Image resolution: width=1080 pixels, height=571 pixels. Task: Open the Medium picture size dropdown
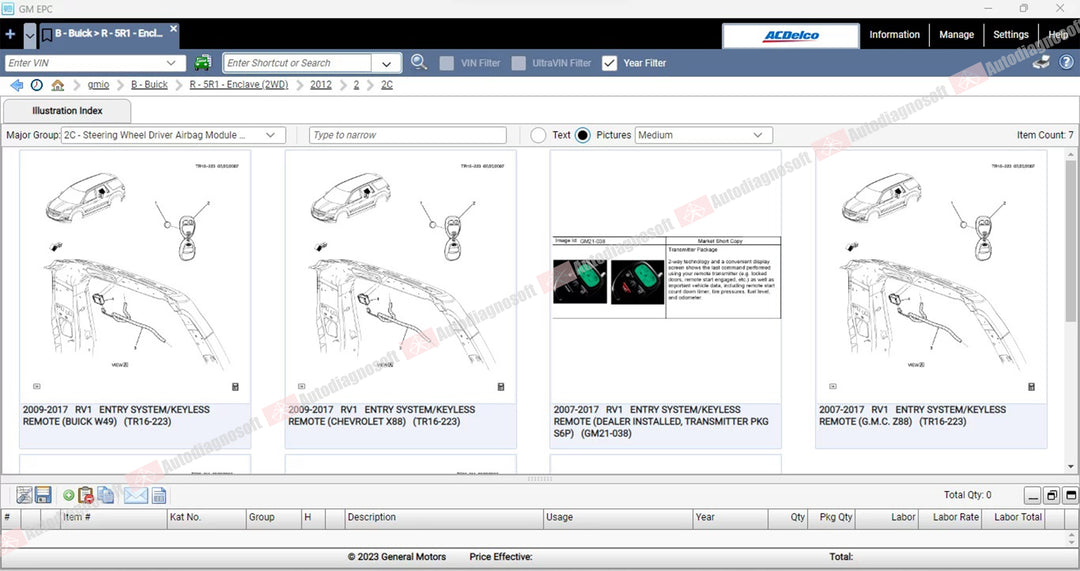click(x=703, y=135)
